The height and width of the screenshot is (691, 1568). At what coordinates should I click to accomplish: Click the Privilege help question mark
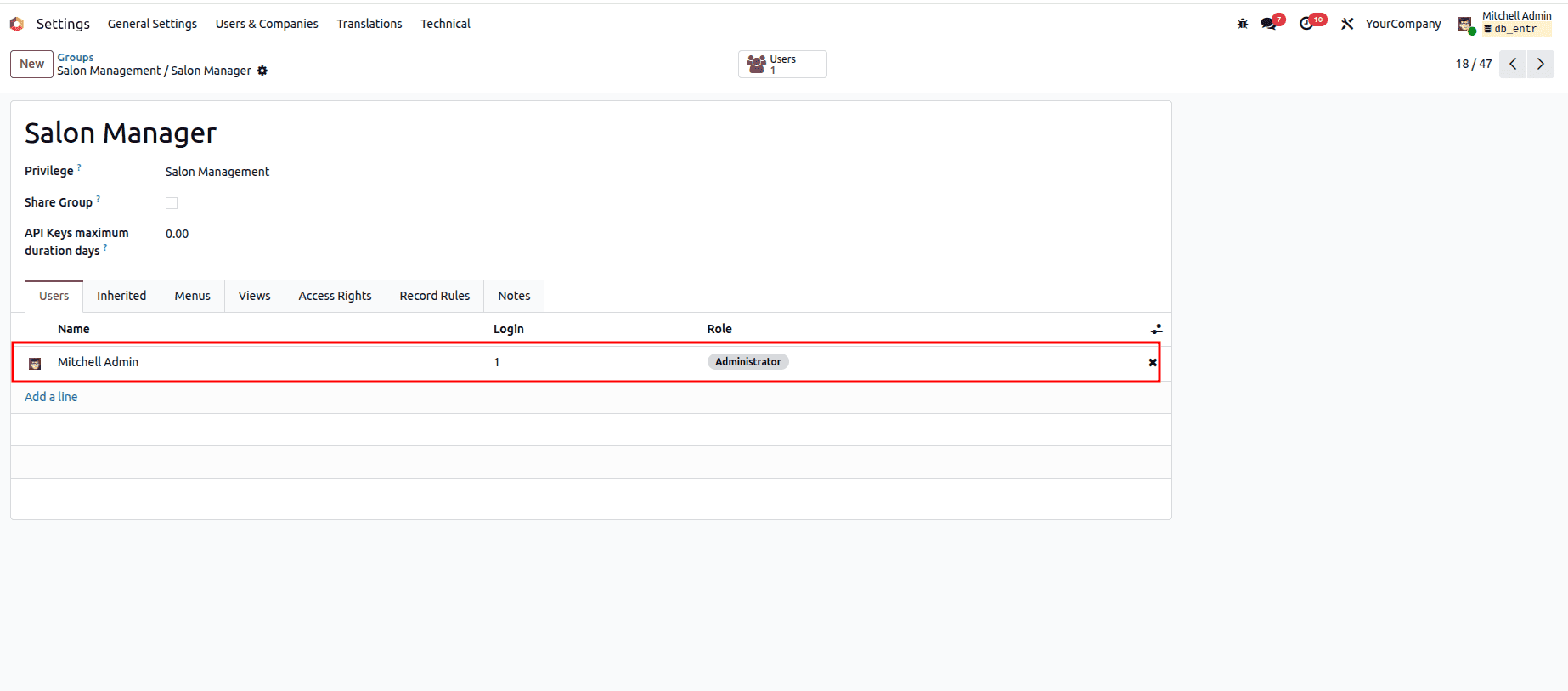click(79, 167)
